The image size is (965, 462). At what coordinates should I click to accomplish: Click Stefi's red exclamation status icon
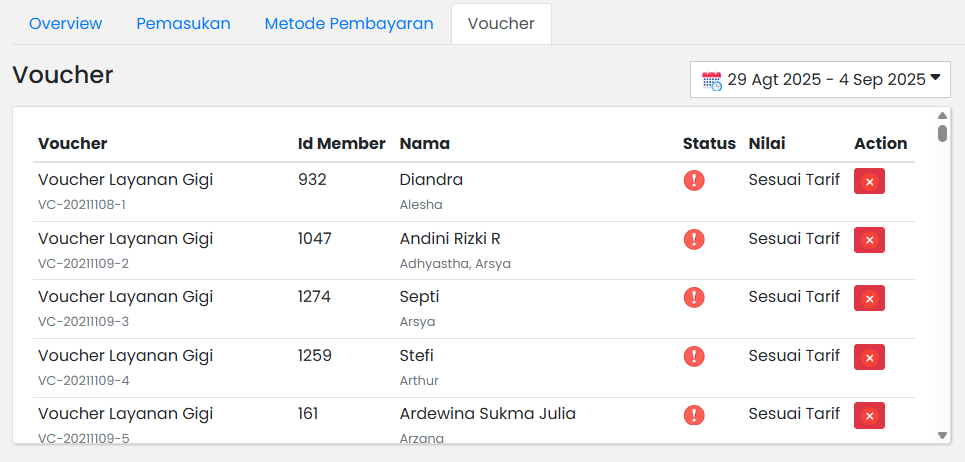pos(694,356)
